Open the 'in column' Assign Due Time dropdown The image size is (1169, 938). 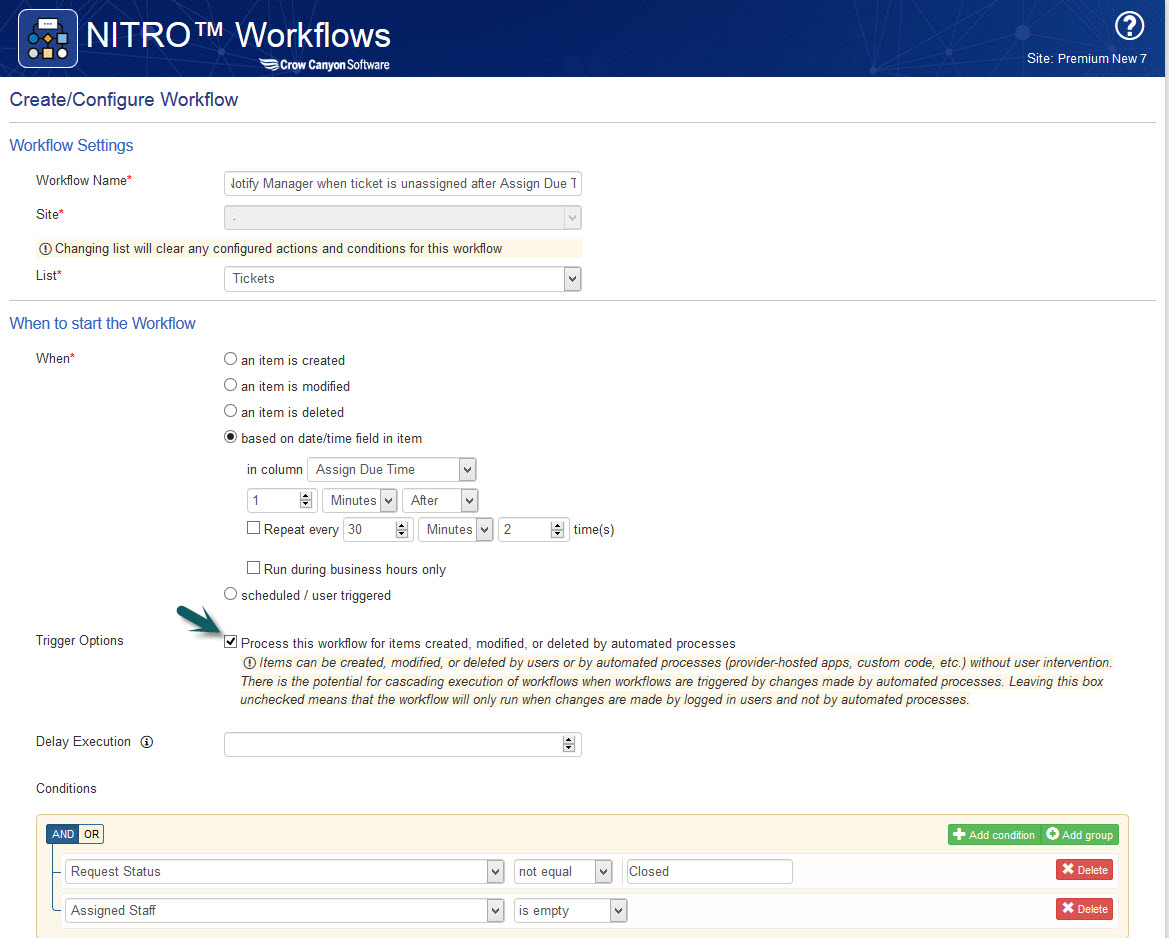coord(391,470)
